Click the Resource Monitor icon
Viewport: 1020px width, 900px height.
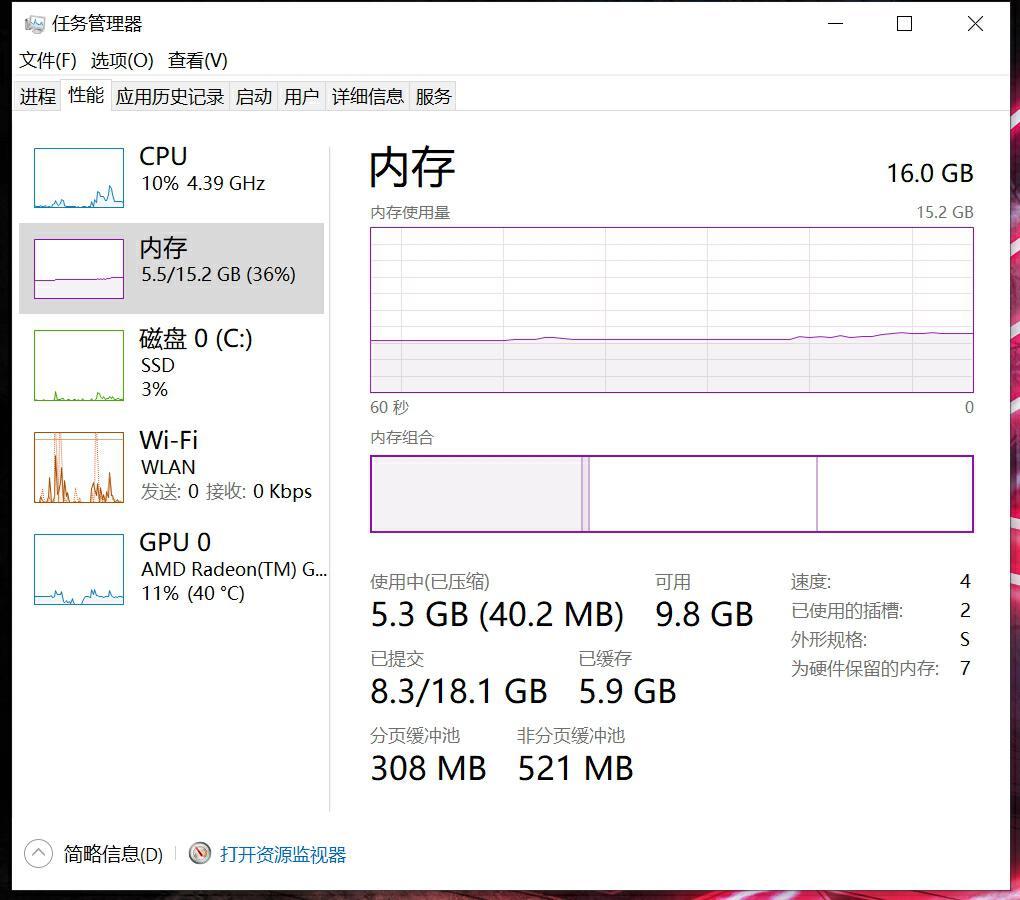200,854
